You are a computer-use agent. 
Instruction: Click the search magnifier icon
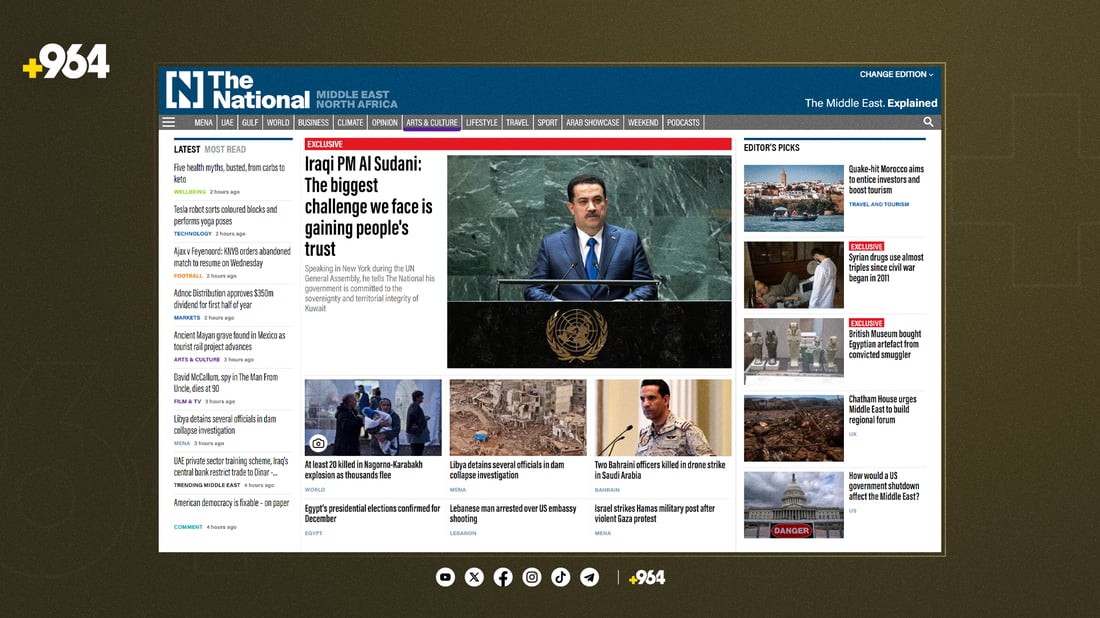[x=928, y=122]
